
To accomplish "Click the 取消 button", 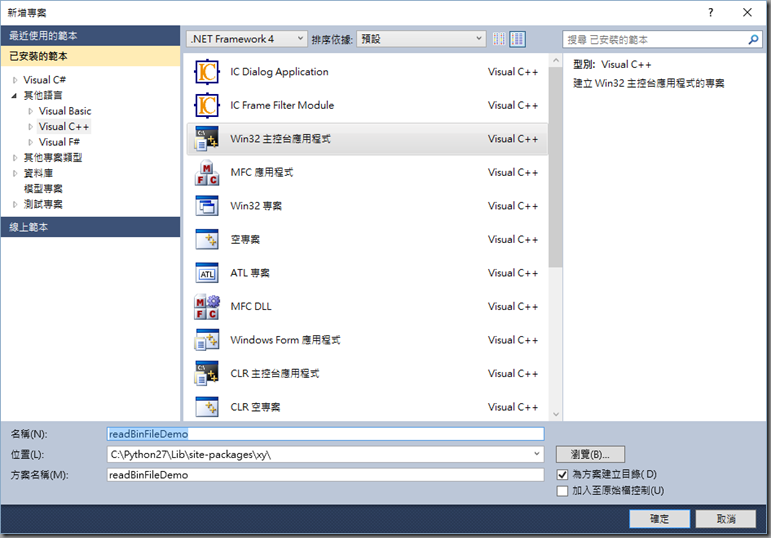I will point(726,519).
